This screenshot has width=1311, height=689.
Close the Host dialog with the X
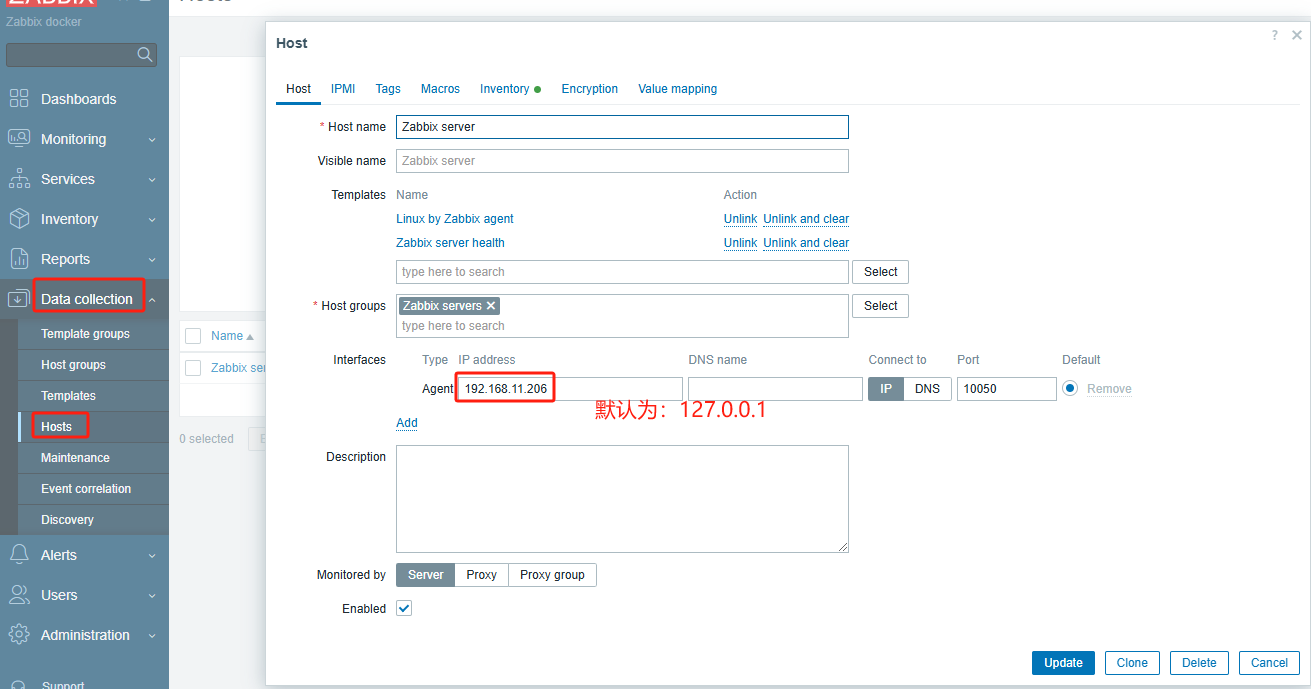tap(1297, 35)
